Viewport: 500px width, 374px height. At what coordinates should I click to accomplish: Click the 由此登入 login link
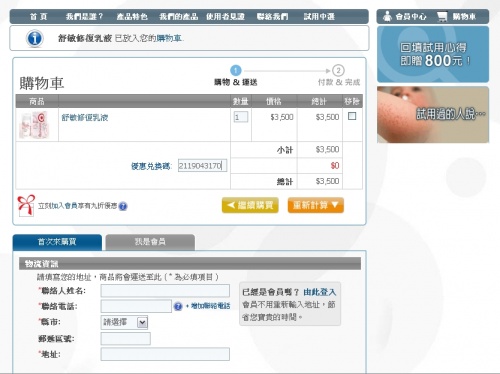(320, 292)
